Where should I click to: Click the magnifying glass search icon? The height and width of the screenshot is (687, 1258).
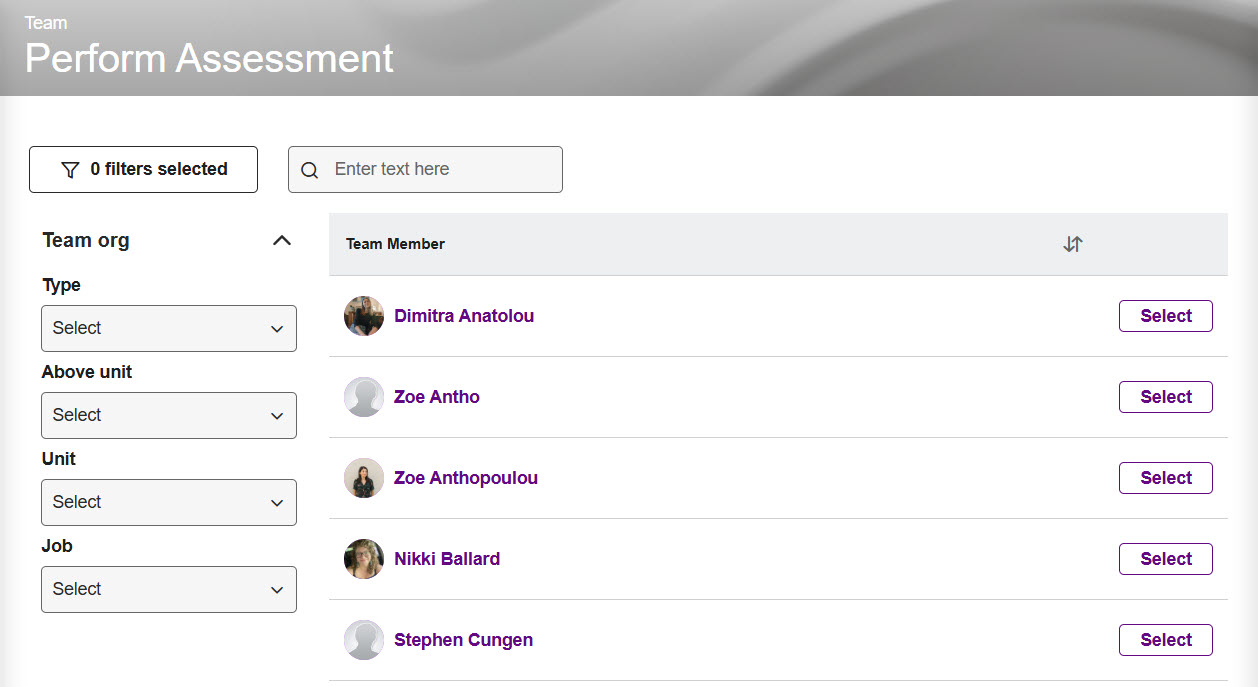[309, 169]
